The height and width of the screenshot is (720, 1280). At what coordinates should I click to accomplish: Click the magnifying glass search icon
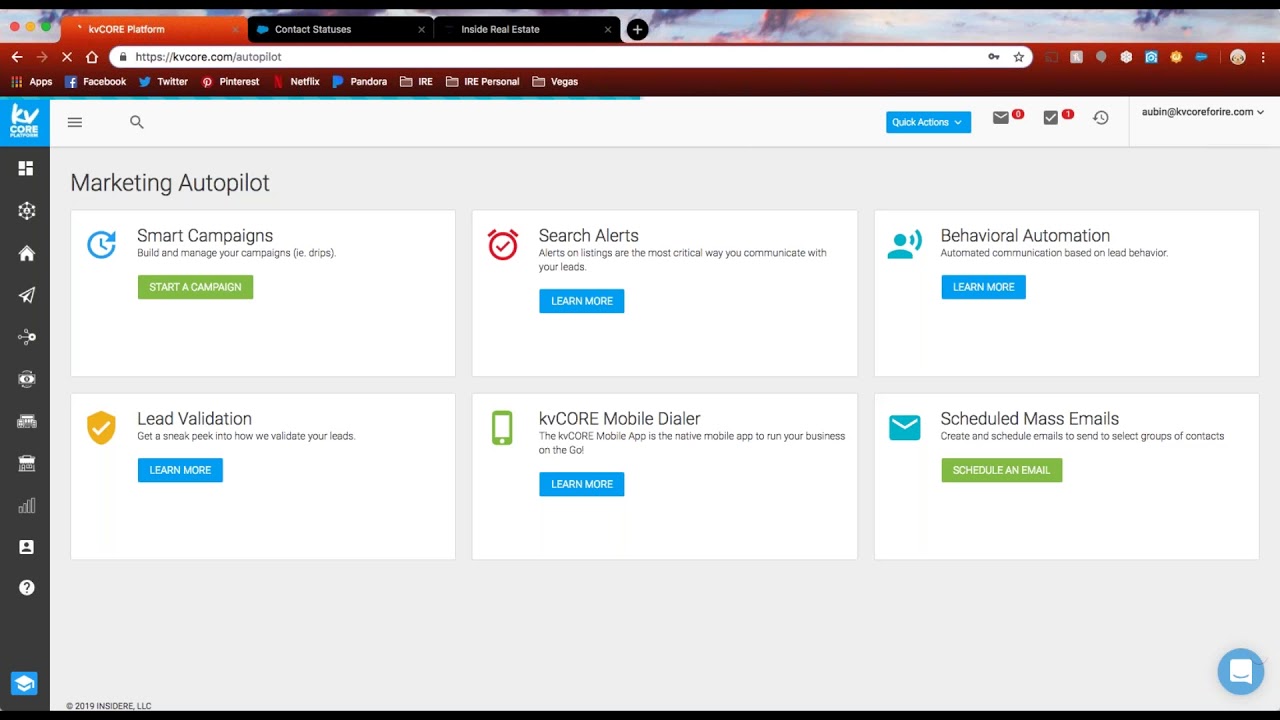[x=137, y=122]
